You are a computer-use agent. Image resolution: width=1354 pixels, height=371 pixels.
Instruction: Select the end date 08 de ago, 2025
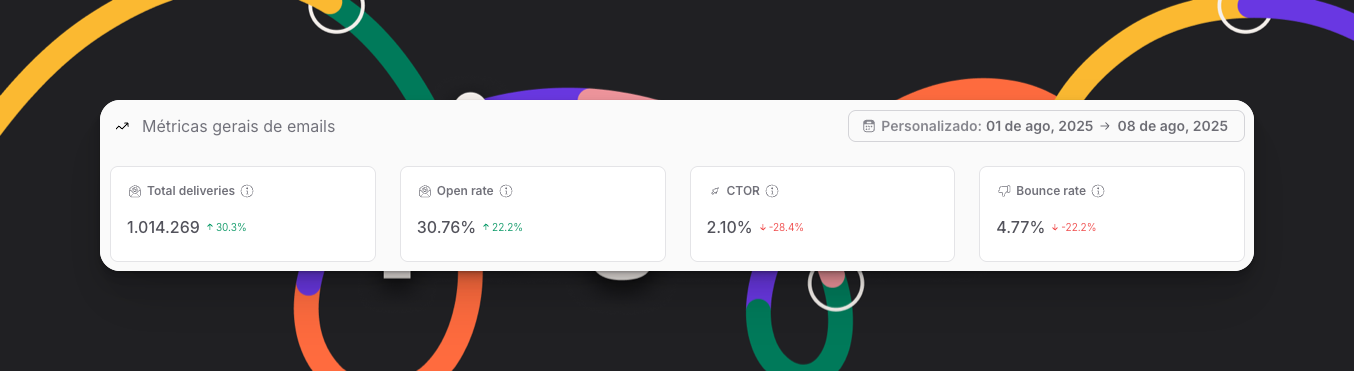pos(1172,127)
